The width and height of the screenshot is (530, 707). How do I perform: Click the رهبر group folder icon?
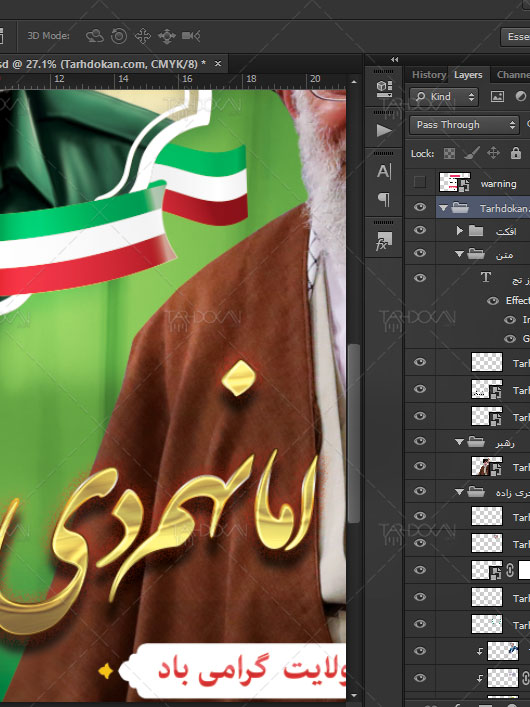click(x=476, y=442)
